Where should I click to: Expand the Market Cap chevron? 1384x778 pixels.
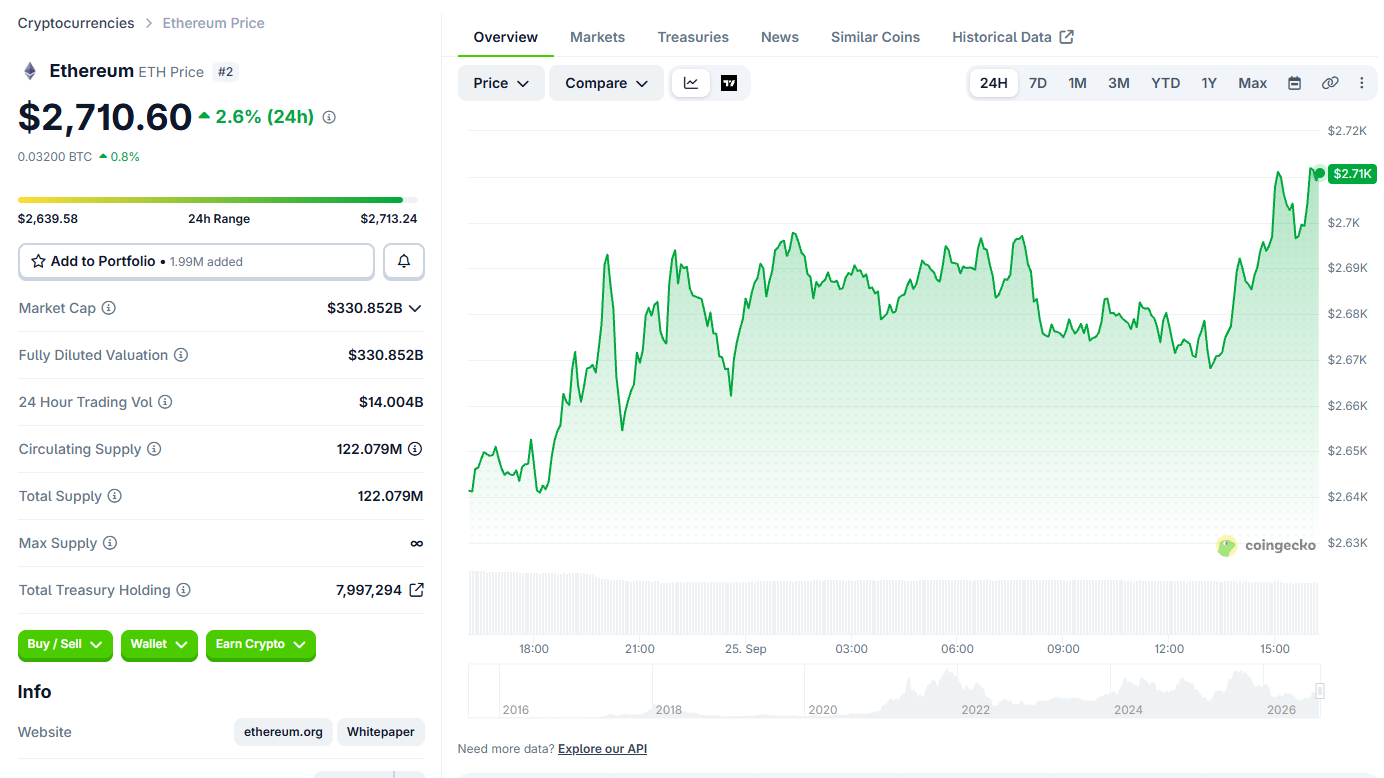pyautogui.click(x=415, y=308)
